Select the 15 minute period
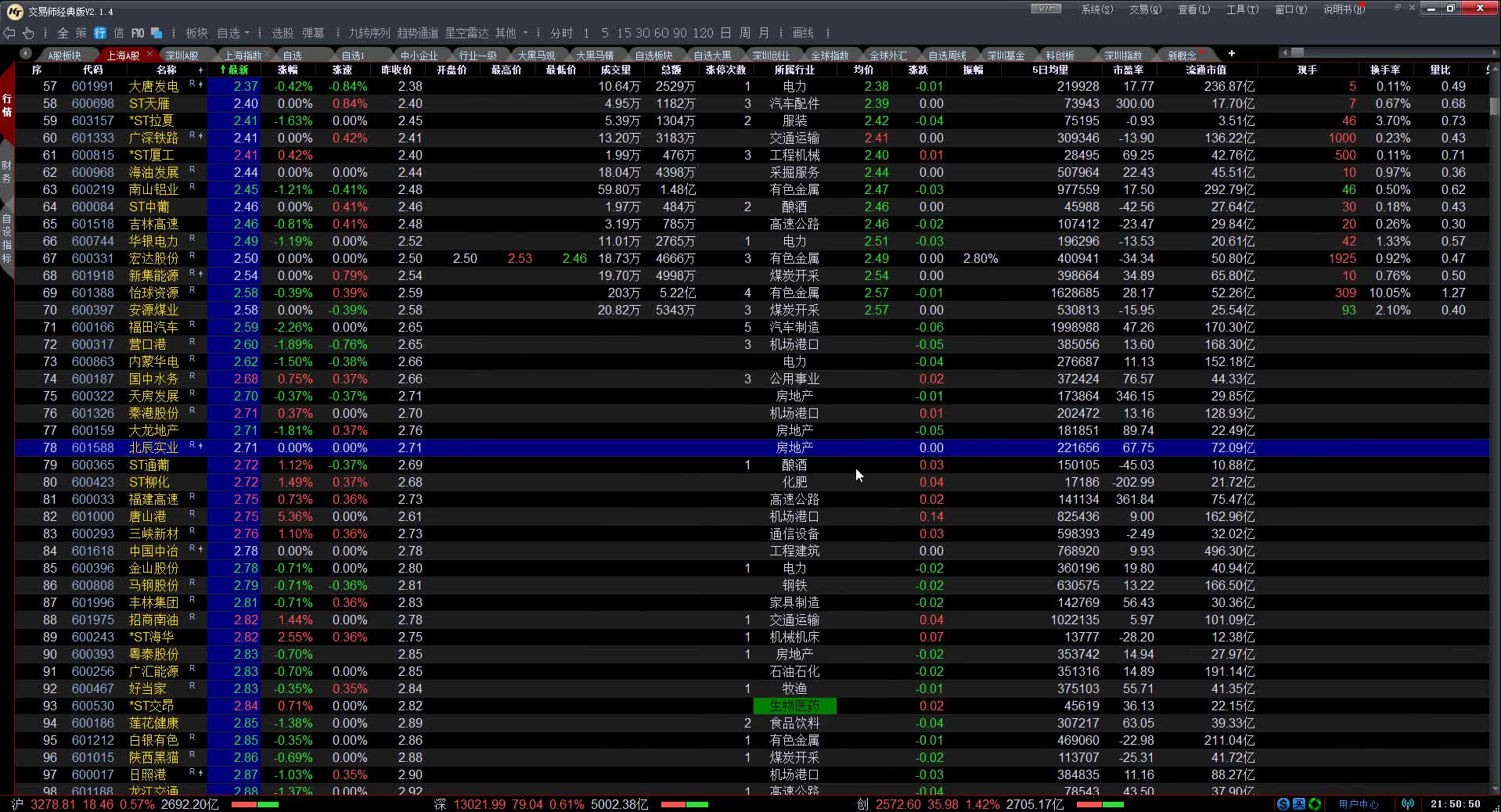 624,33
